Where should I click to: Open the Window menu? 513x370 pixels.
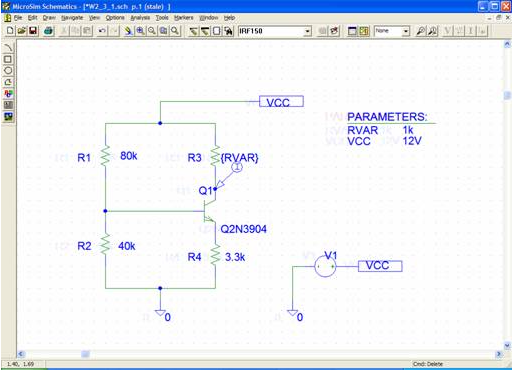pos(208,18)
